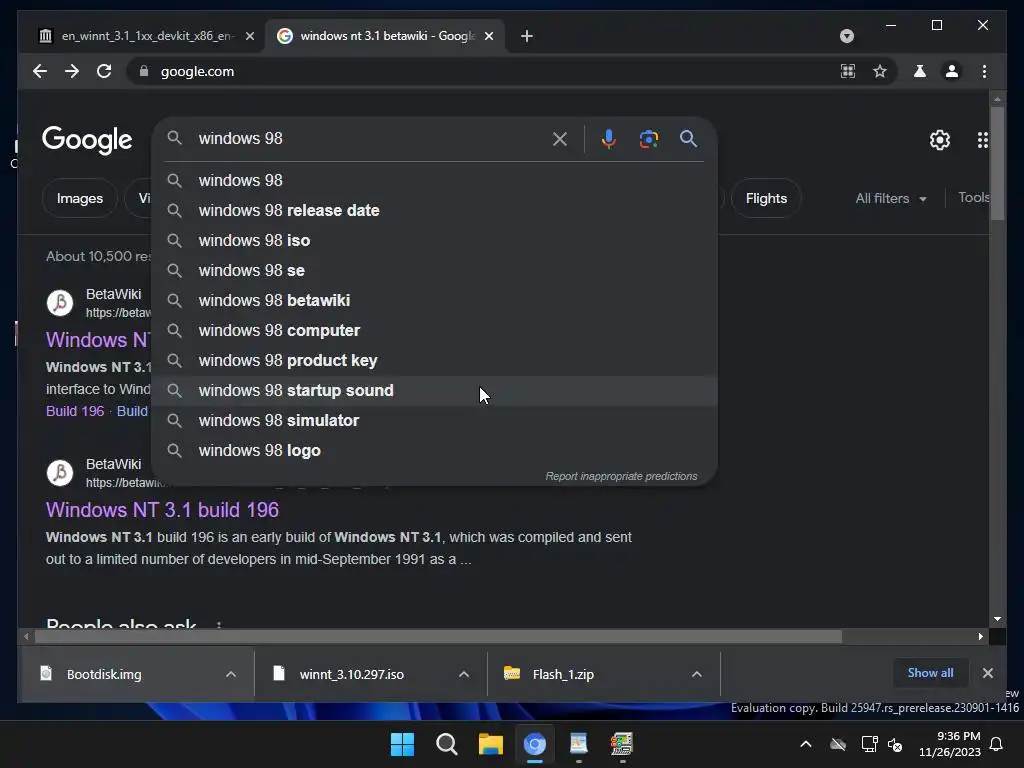The width and height of the screenshot is (1024, 768).
Task: Open Windows Start menu
Action: 402,744
